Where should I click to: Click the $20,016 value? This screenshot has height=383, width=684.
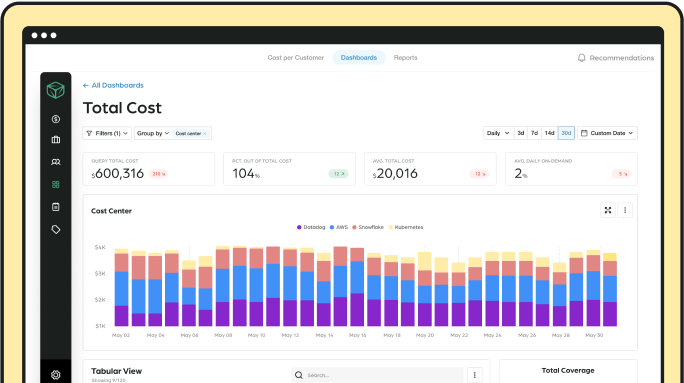(395, 174)
